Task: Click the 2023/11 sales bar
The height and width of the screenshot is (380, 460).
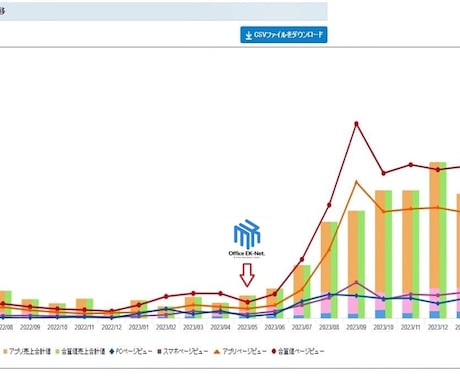Action: 411,254
